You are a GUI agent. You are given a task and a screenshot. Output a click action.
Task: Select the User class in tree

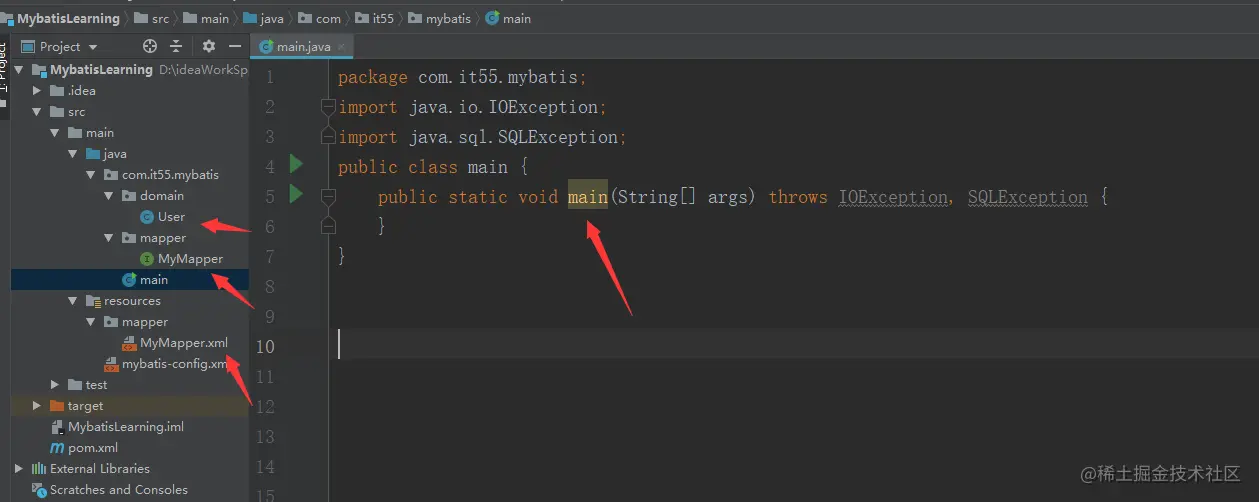tap(171, 217)
